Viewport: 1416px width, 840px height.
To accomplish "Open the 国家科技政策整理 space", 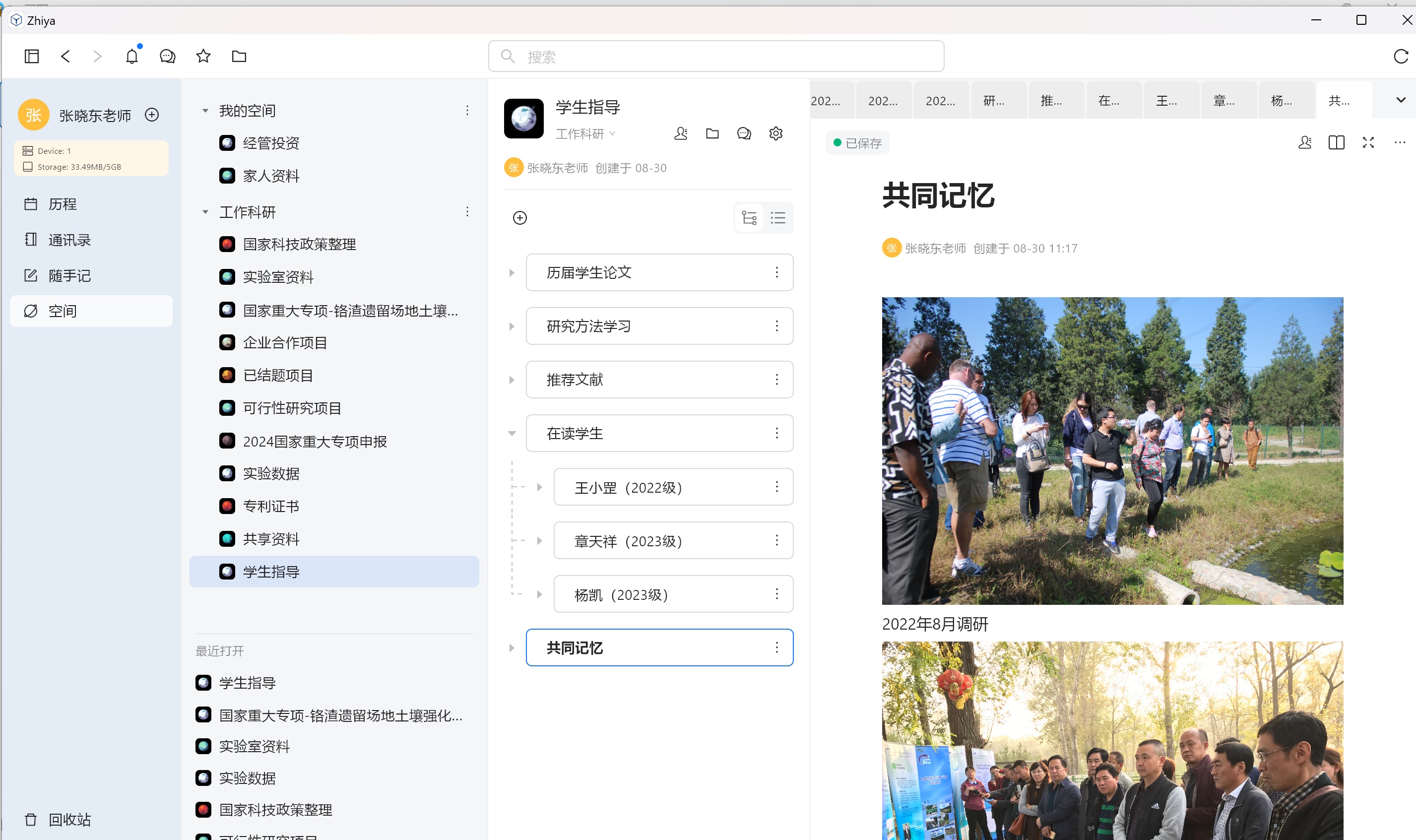I will click(x=299, y=245).
